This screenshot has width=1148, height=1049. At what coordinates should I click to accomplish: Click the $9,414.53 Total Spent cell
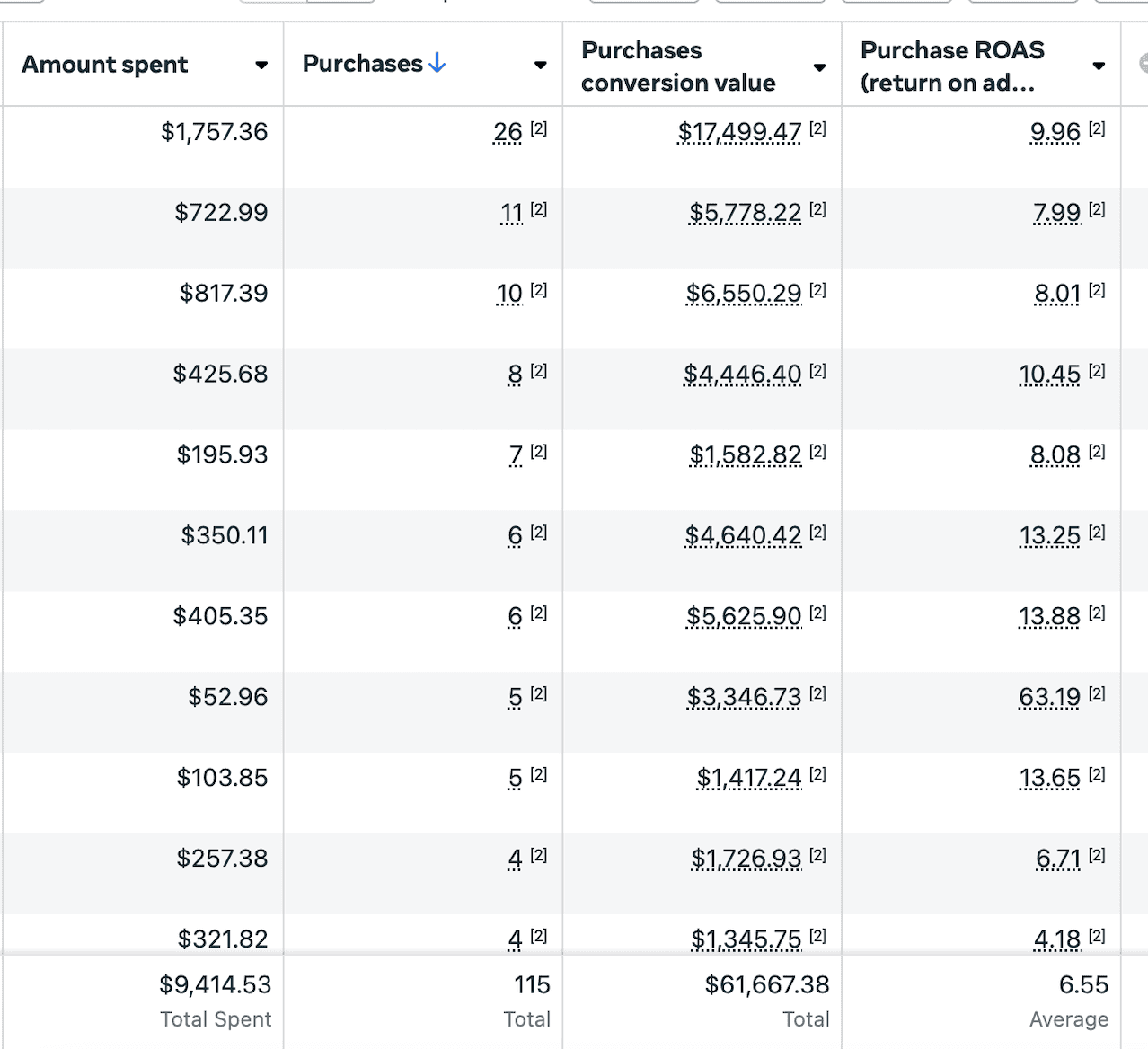(x=216, y=985)
